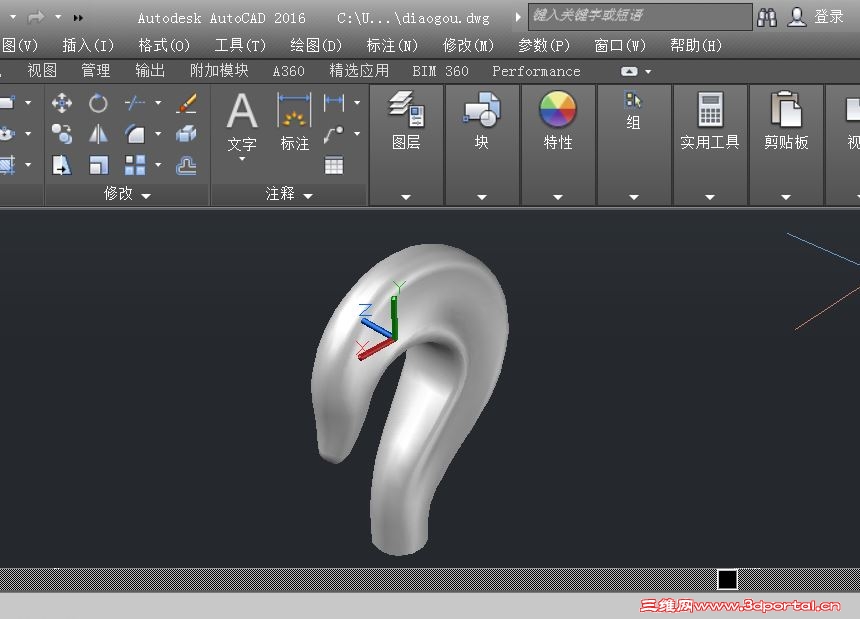Activate the Trim tool
Image resolution: width=860 pixels, height=619 pixels.
(x=134, y=103)
